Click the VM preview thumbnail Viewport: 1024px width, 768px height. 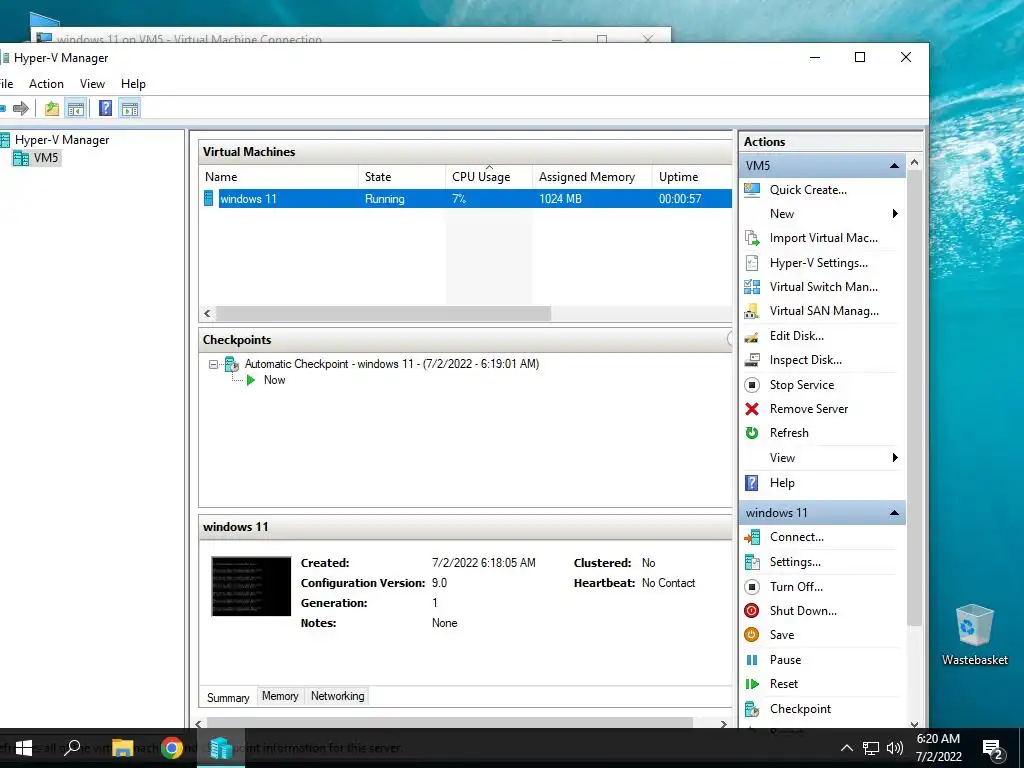point(251,586)
